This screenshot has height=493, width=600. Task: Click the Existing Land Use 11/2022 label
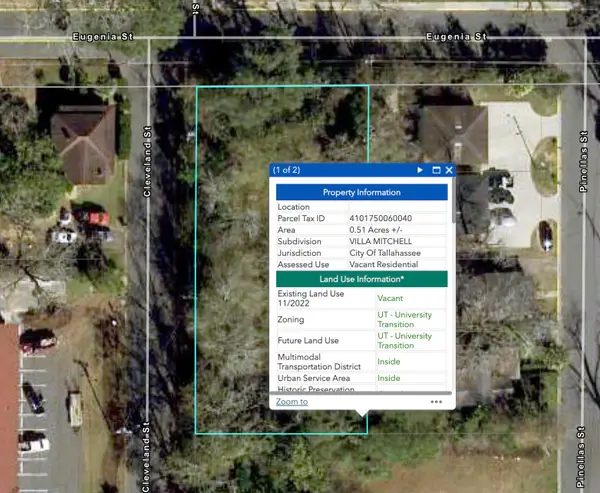[311, 298]
